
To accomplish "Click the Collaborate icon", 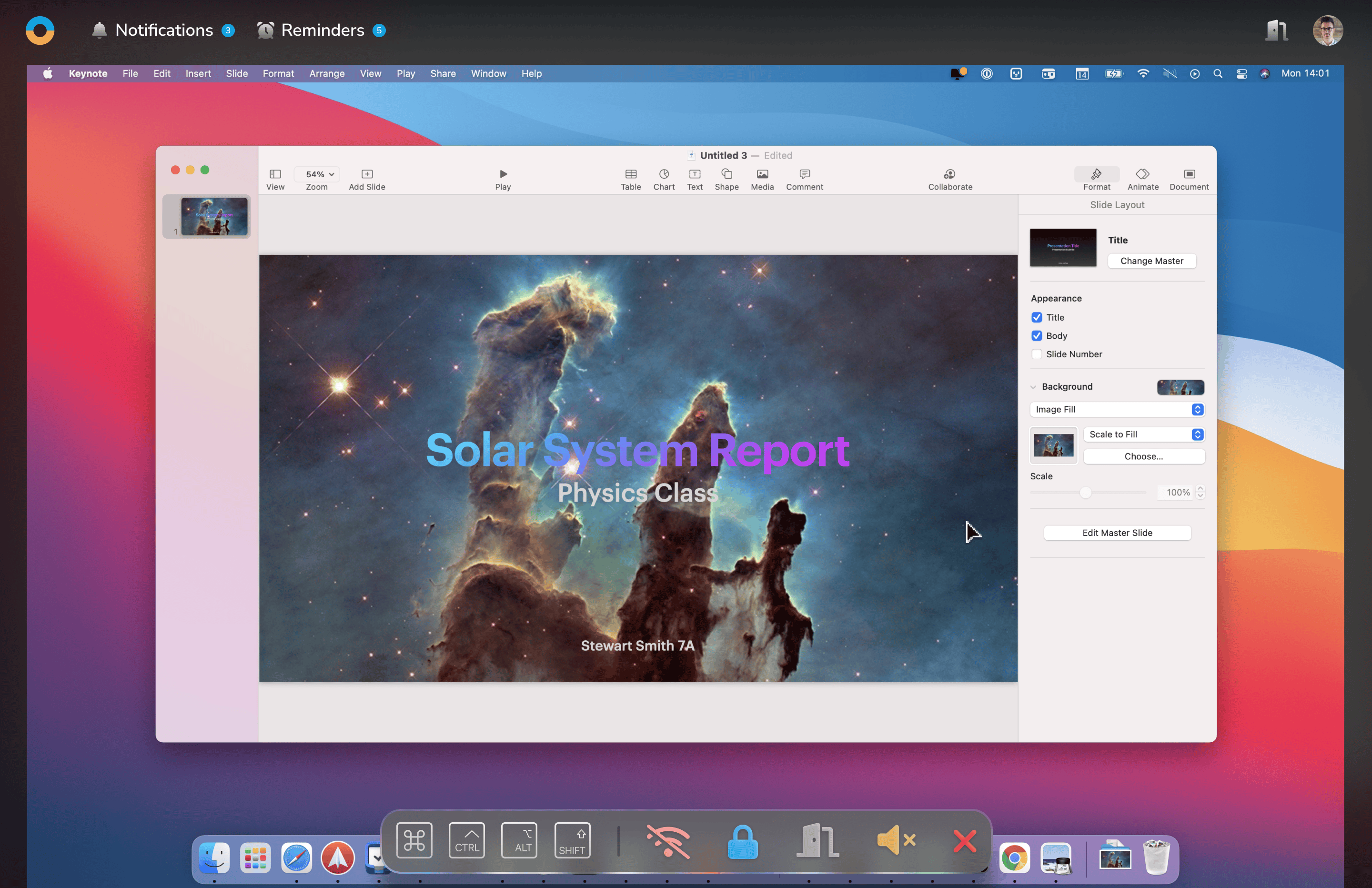I will click(x=949, y=174).
